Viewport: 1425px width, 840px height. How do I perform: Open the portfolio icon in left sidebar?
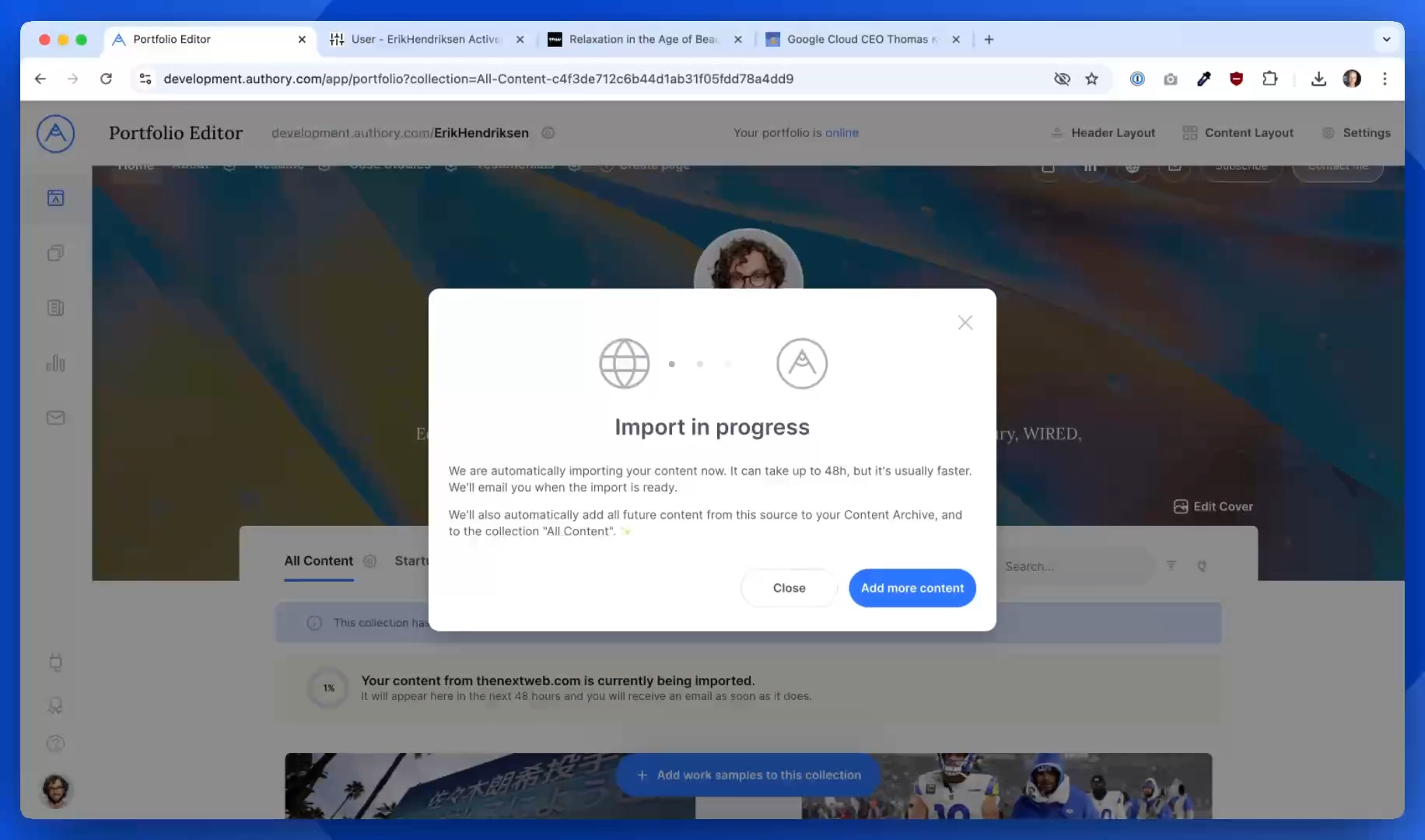tap(55, 198)
